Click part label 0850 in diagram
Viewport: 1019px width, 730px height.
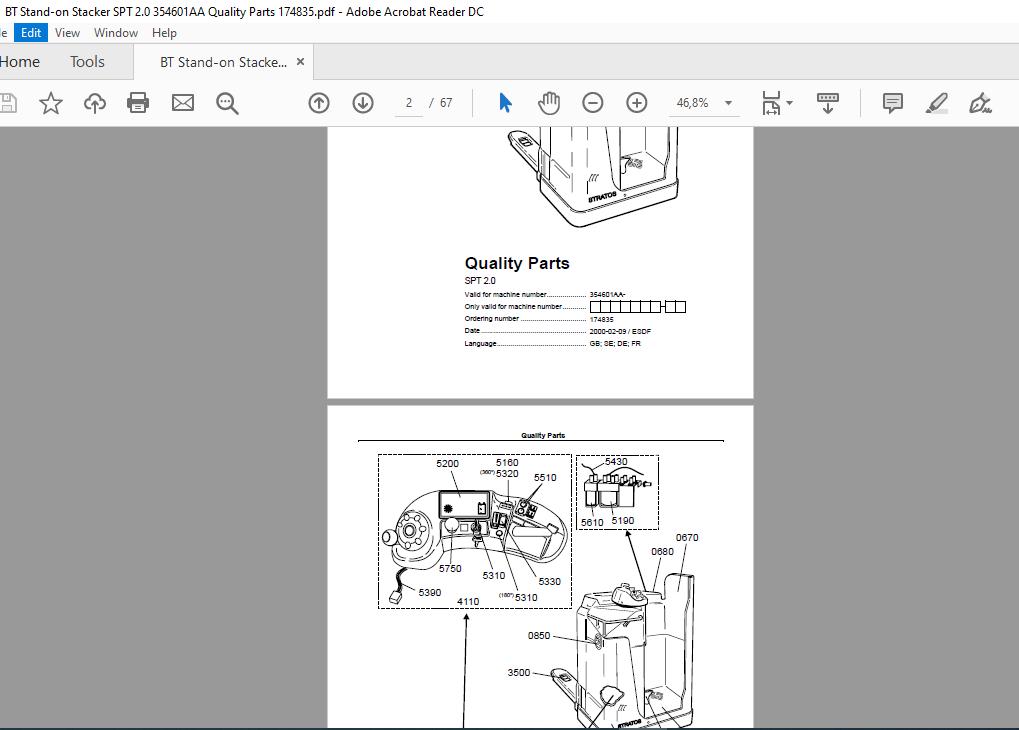point(539,636)
